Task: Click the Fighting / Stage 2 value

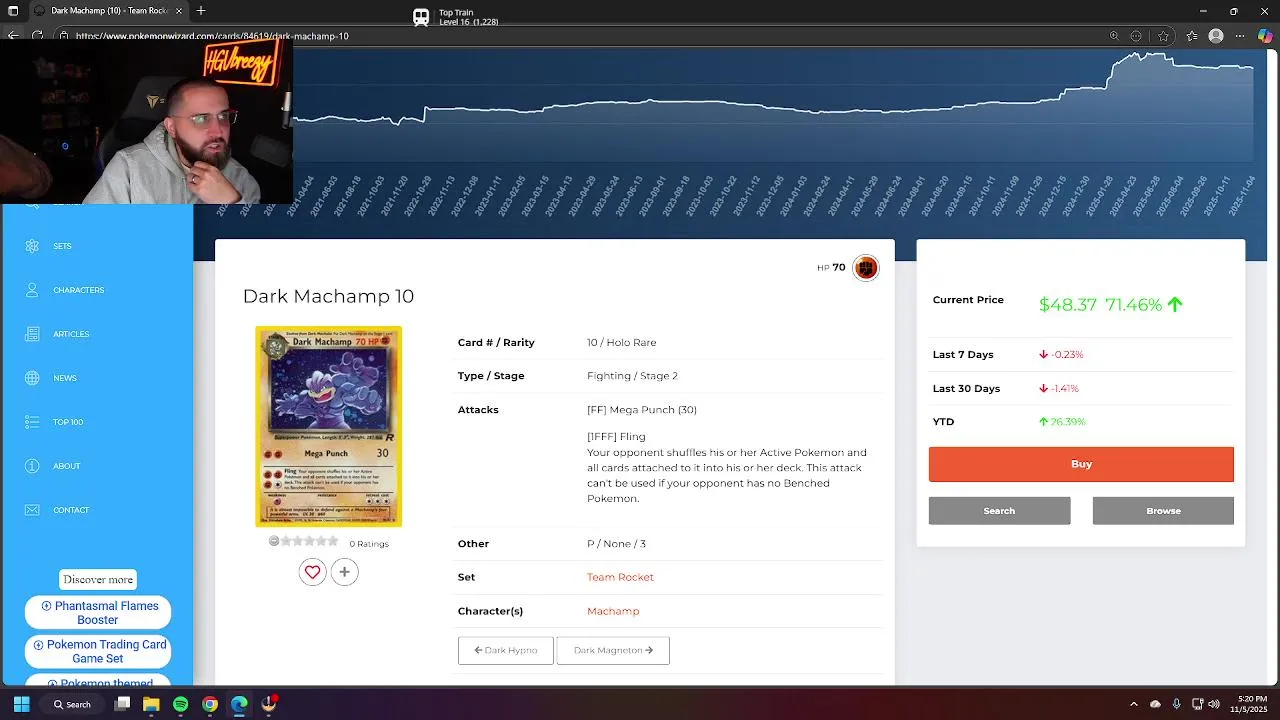Action: (632, 376)
